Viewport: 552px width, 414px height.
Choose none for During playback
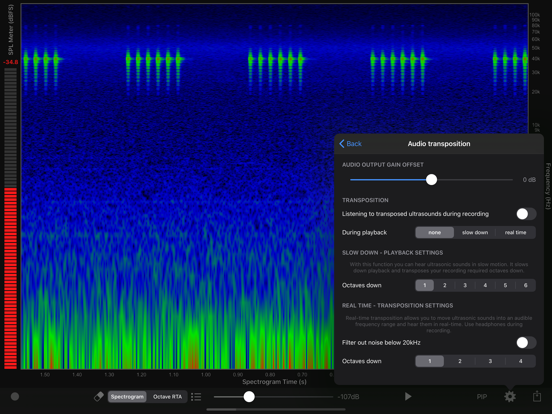[434, 232]
